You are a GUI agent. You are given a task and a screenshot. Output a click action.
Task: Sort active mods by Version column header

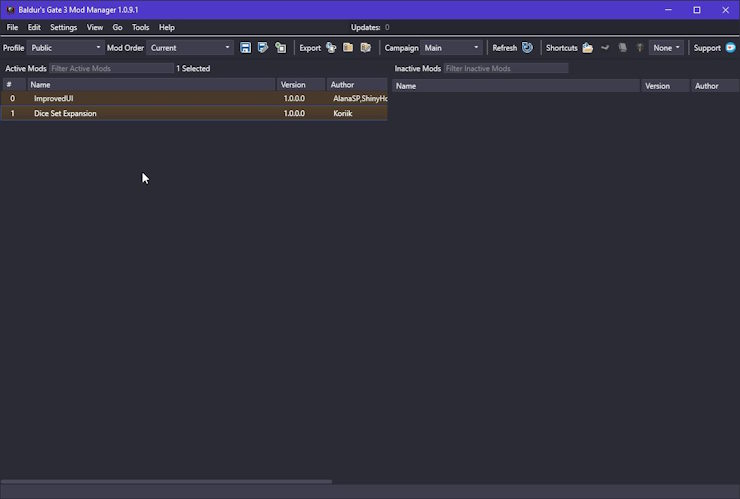301,85
